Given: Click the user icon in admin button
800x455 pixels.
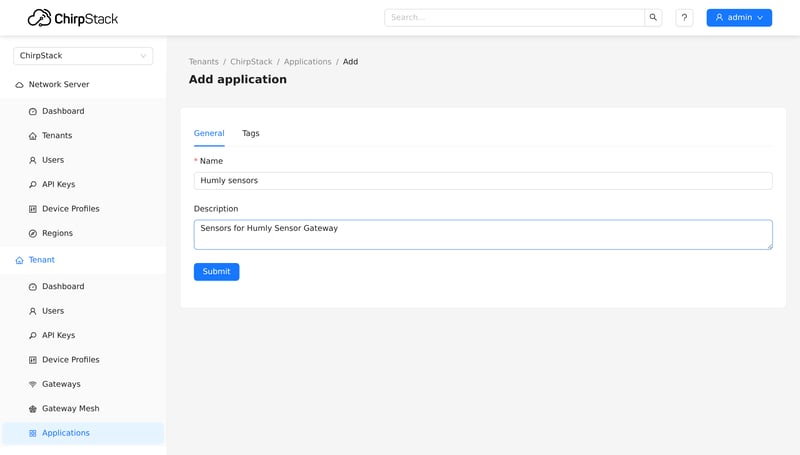Looking at the screenshot, I should click(719, 17).
